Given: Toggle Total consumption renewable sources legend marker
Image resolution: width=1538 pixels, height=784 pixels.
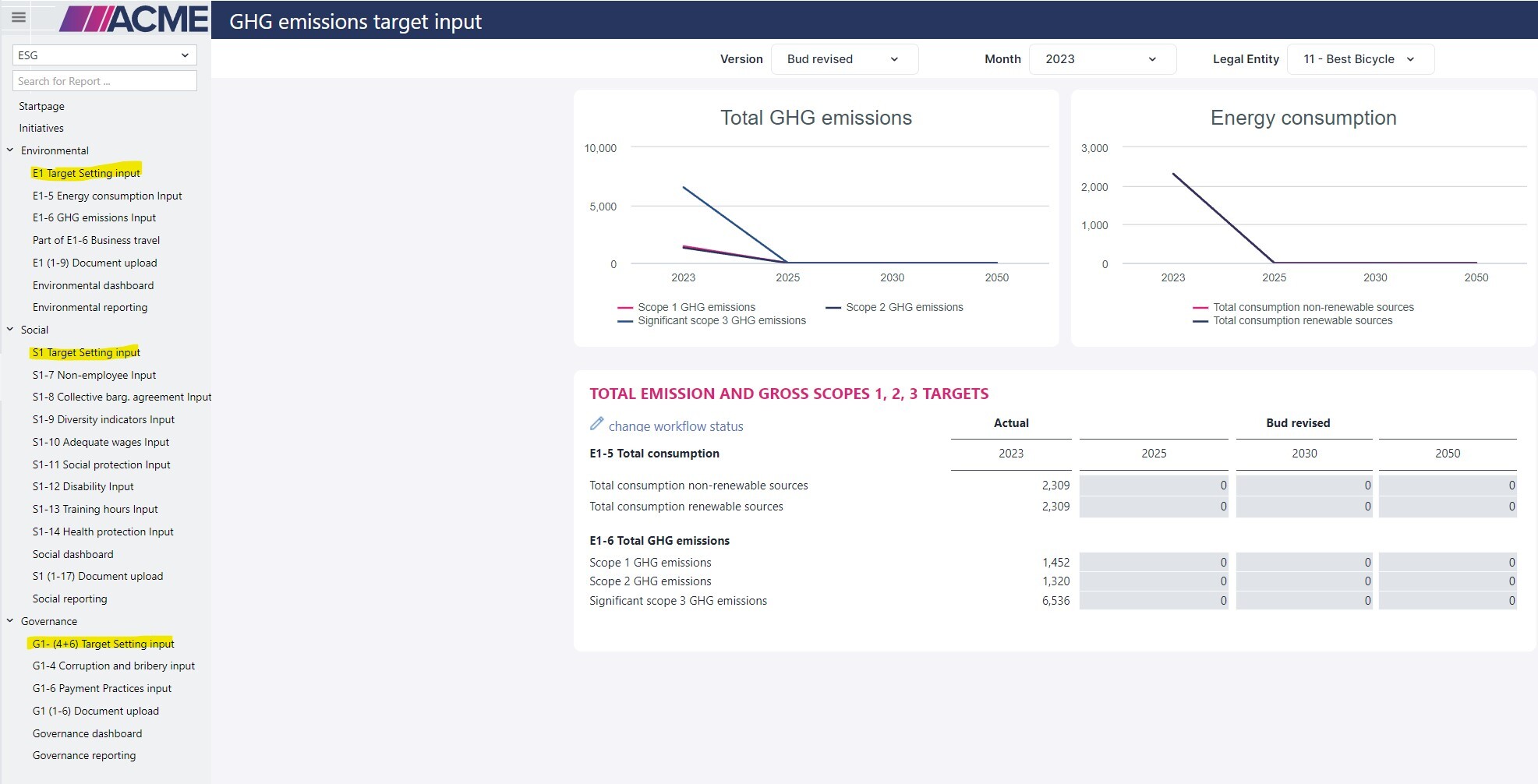Looking at the screenshot, I should (1200, 321).
